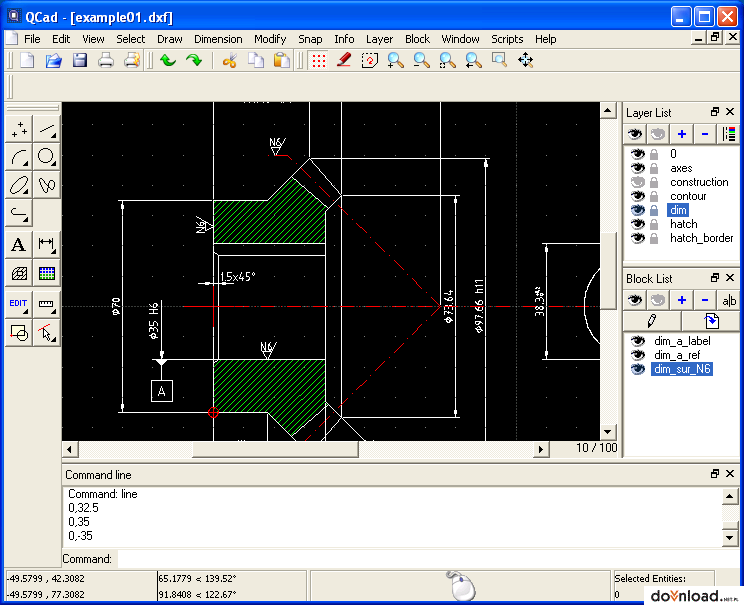Open the Circles tool menu
The image size is (744, 605).
point(46,157)
